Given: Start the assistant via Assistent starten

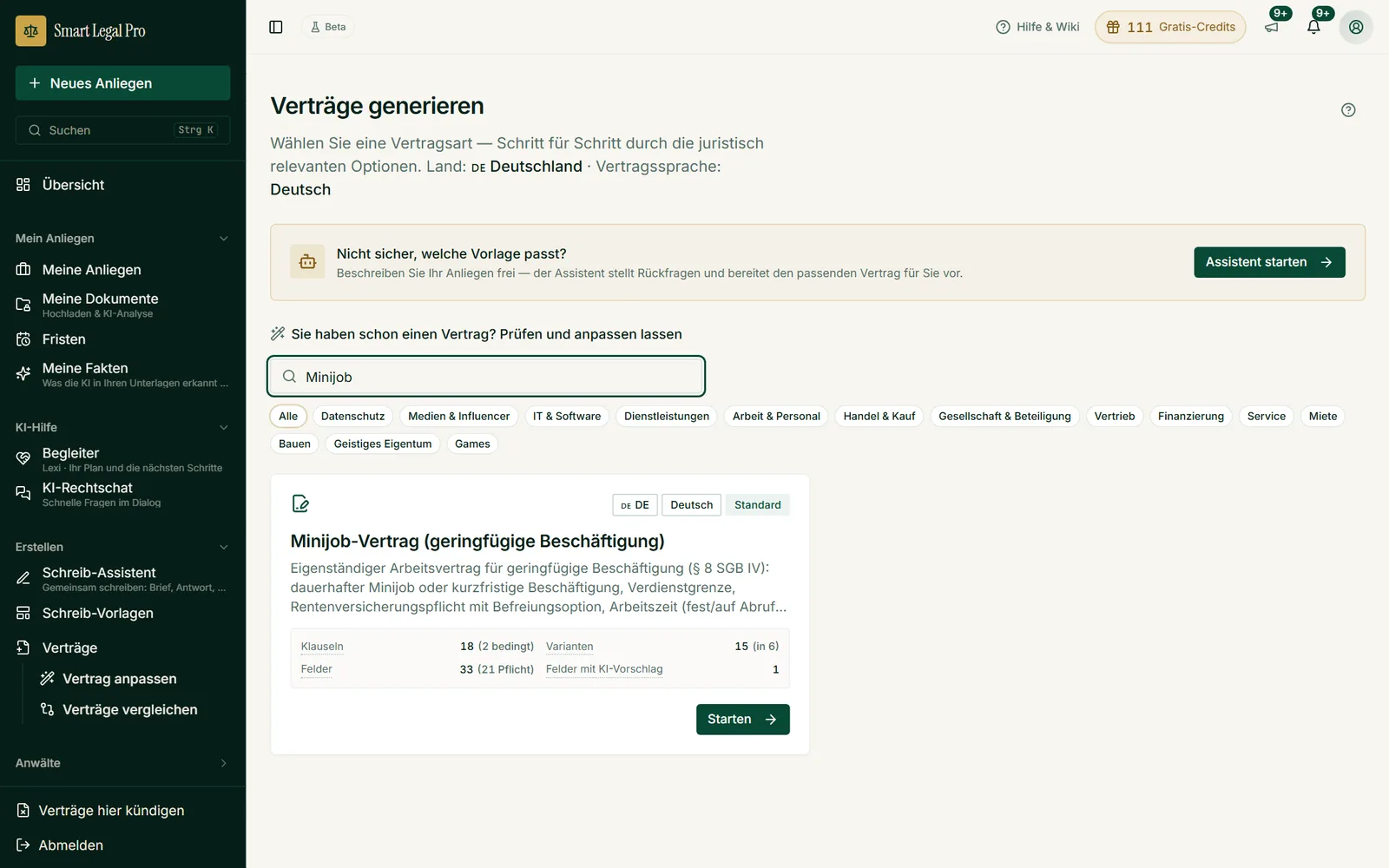Looking at the screenshot, I should (1269, 262).
